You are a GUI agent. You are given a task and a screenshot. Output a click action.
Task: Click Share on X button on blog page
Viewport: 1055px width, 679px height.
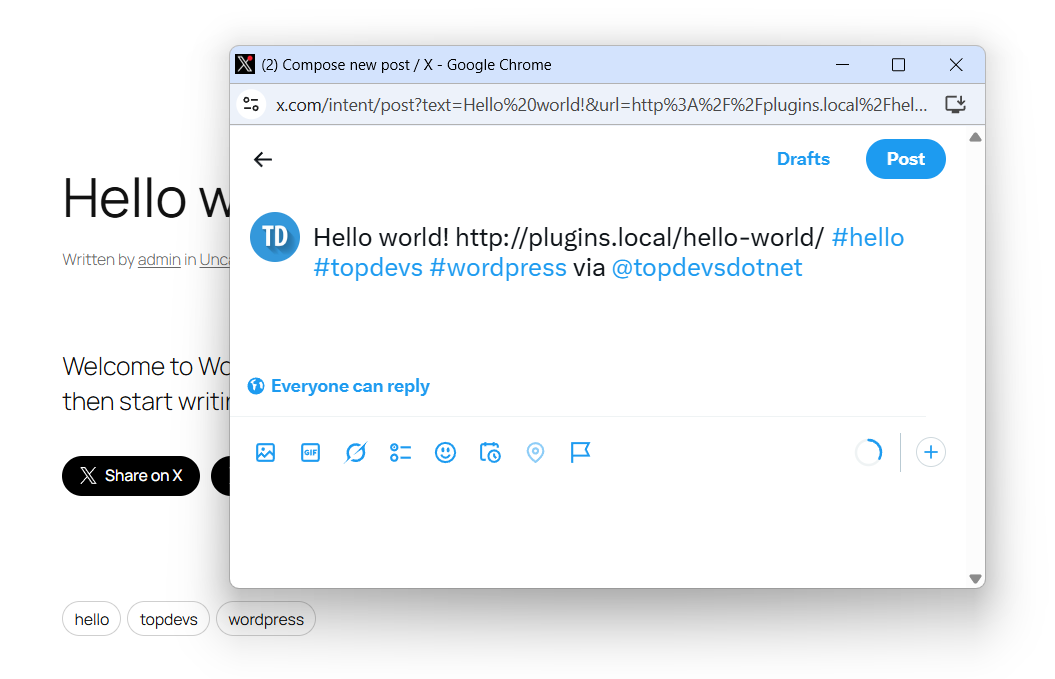pyautogui.click(x=131, y=476)
